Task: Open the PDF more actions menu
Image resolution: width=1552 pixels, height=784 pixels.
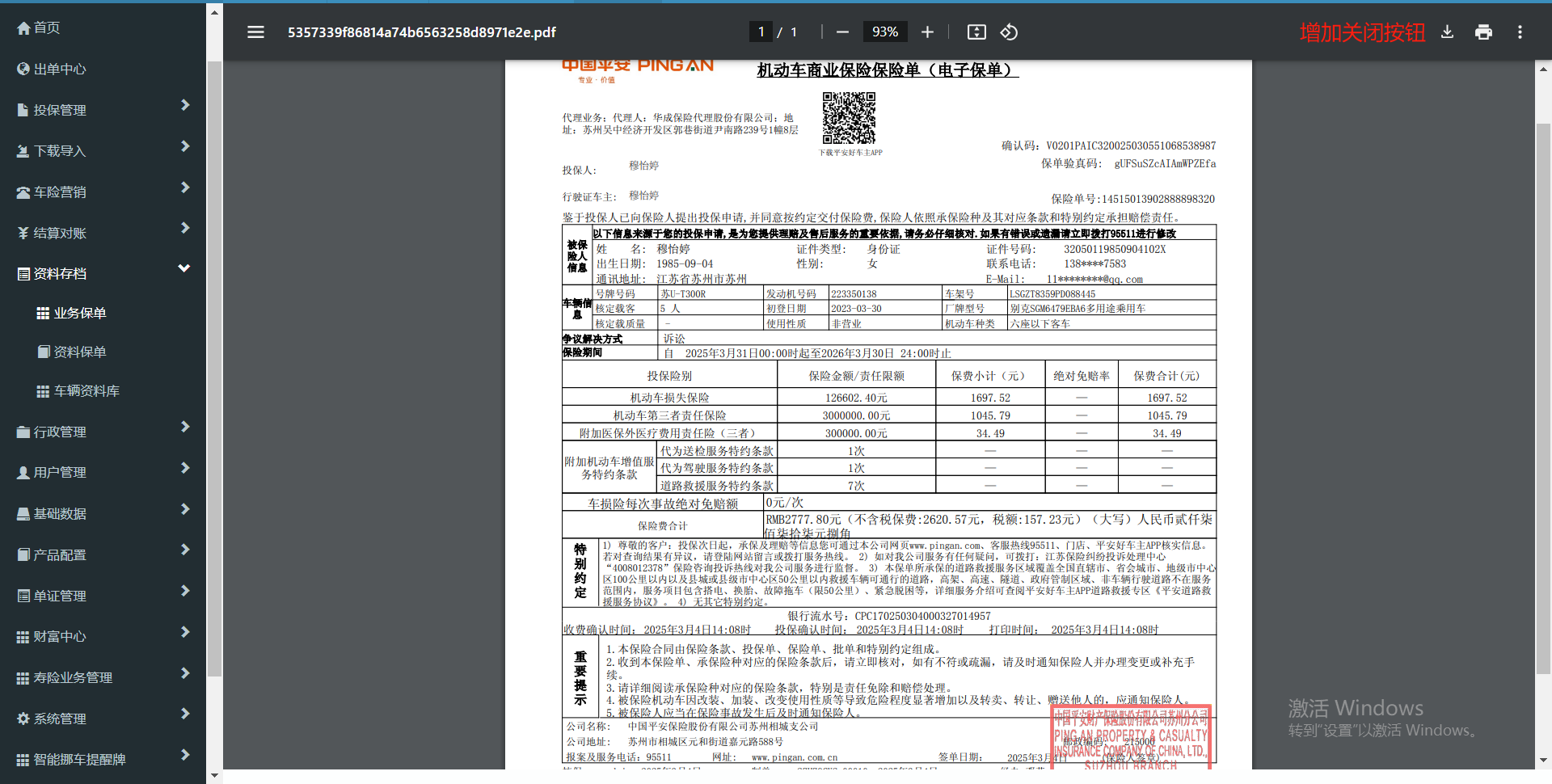Action: pos(1520,32)
